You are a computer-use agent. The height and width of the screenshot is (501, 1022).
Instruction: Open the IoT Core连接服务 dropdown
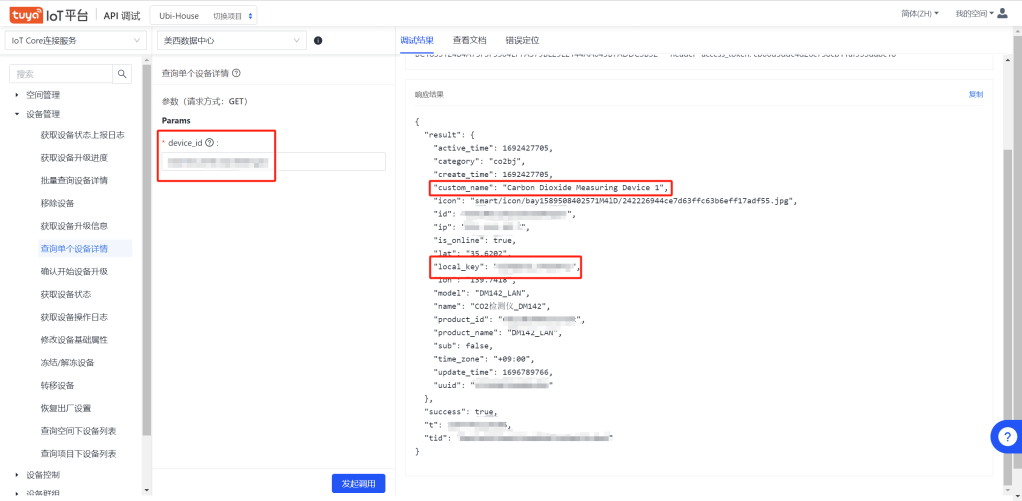coord(75,41)
